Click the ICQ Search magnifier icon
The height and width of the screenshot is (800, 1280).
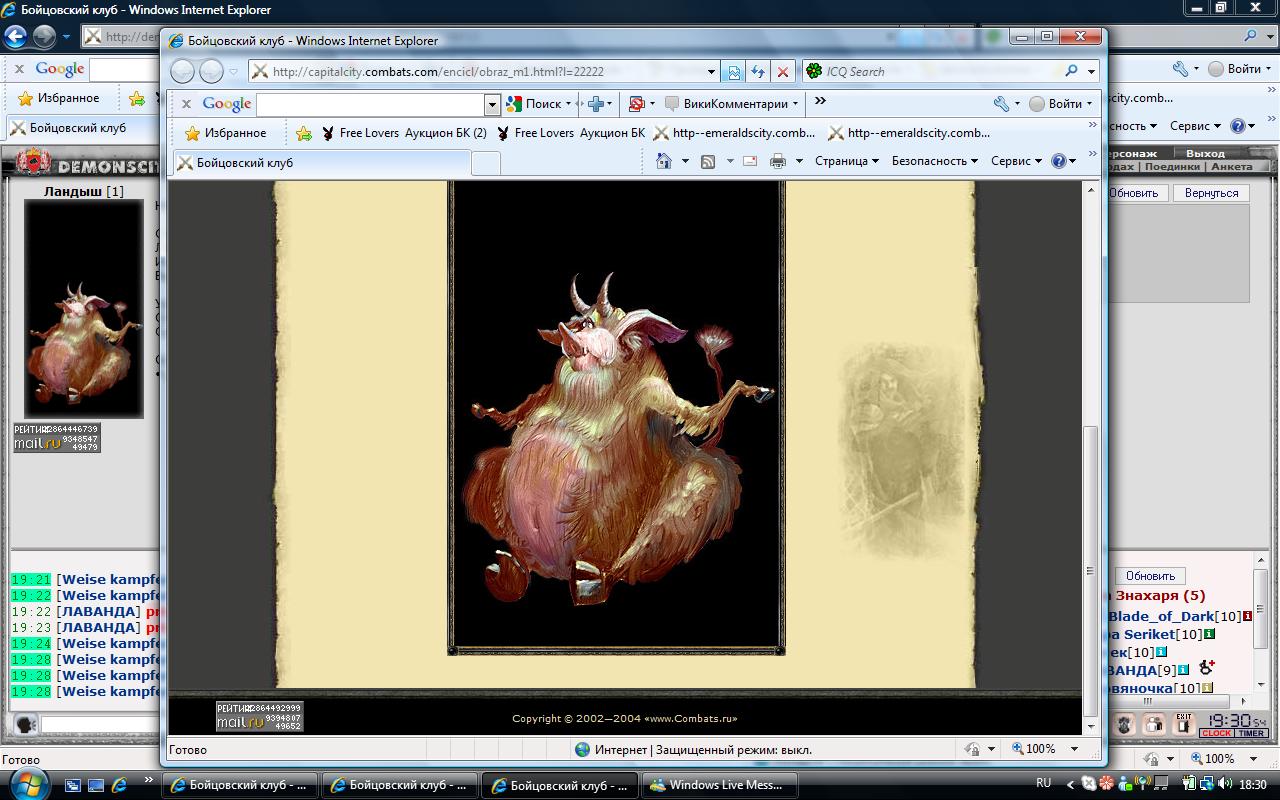click(1071, 72)
